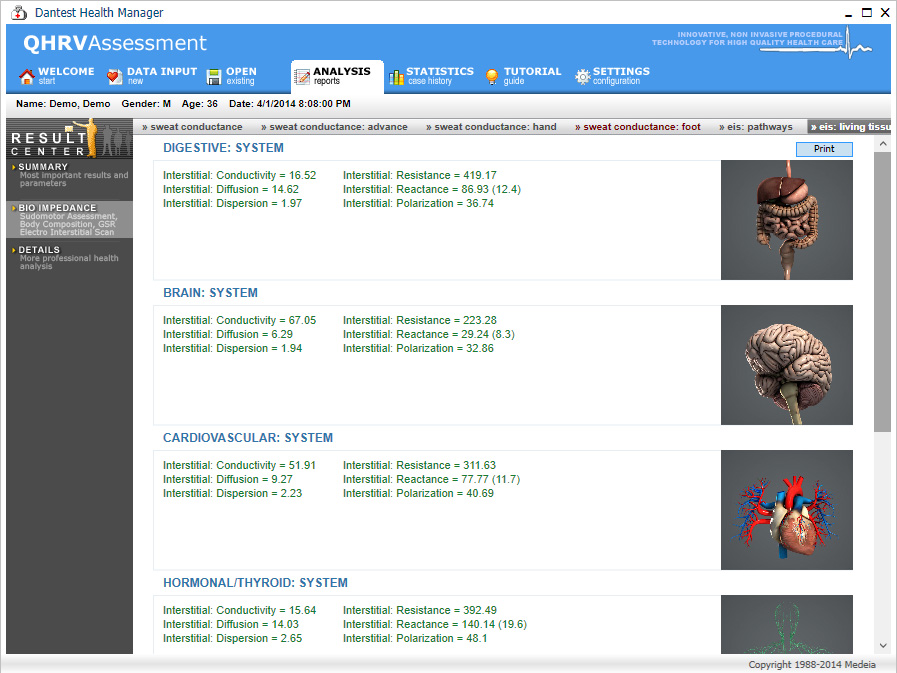Screen dimensions: 897x673
Task: Go to STATISTICS case history tab
Action: pyautogui.click(x=431, y=76)
